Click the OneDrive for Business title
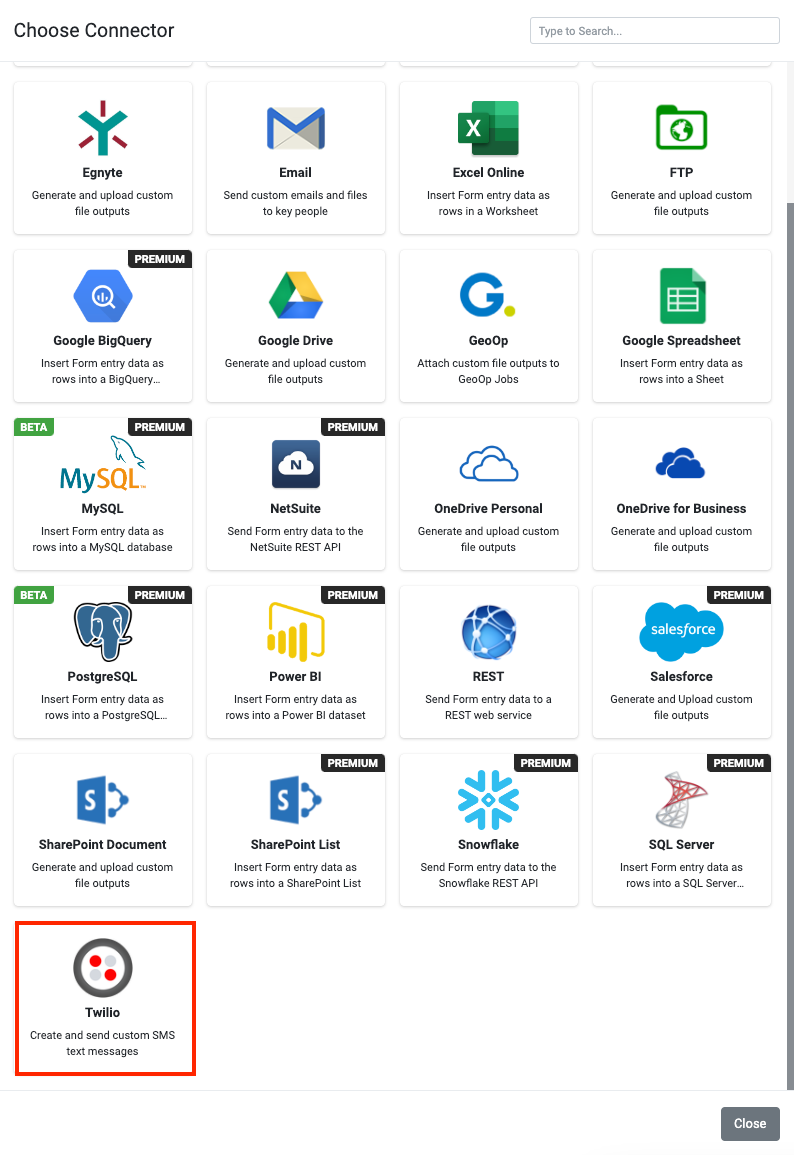The image size is (794, 1155). tap(681, 508)
